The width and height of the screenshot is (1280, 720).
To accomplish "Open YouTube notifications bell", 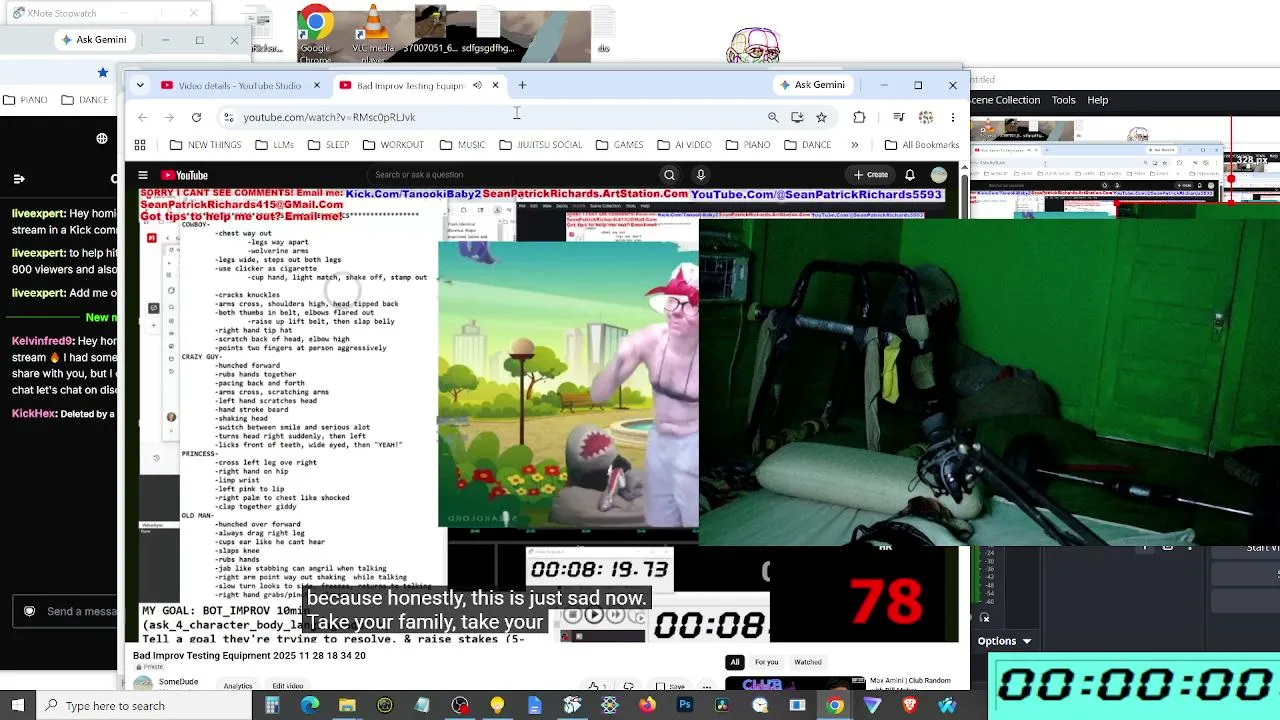I will click(x=910, y=175).
